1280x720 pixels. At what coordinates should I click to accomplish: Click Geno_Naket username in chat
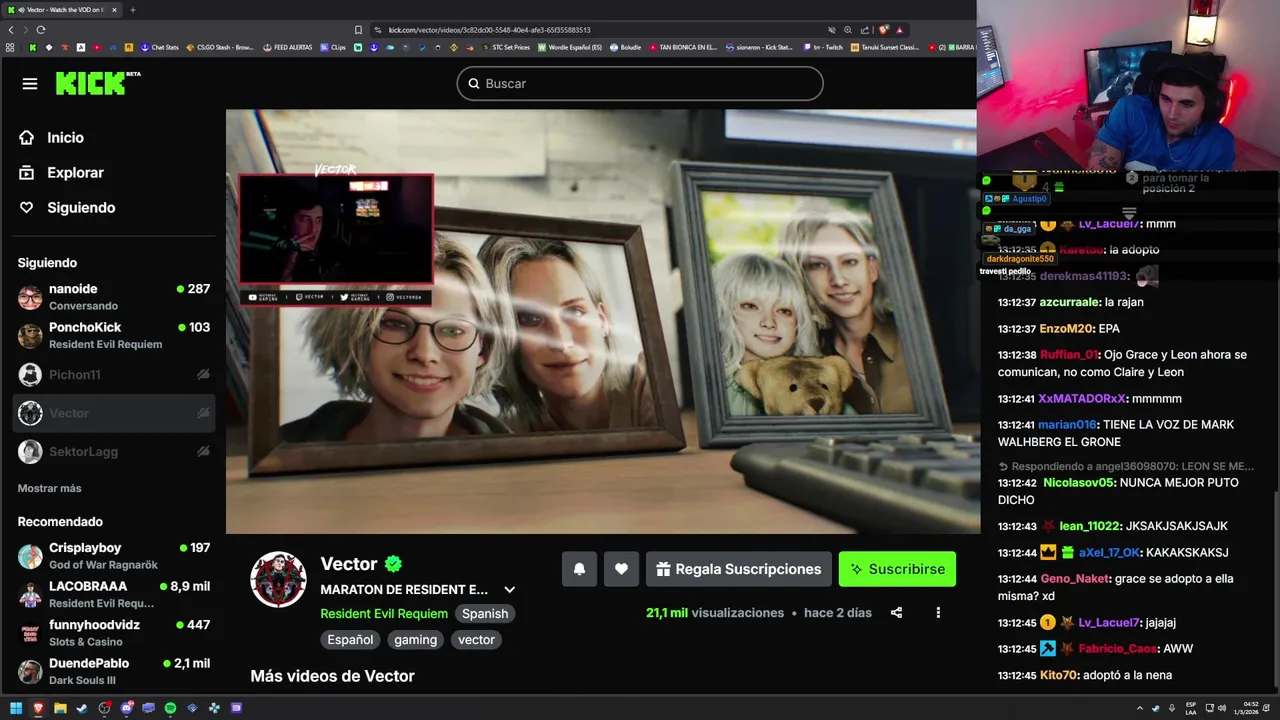[x=1072, y=579]
